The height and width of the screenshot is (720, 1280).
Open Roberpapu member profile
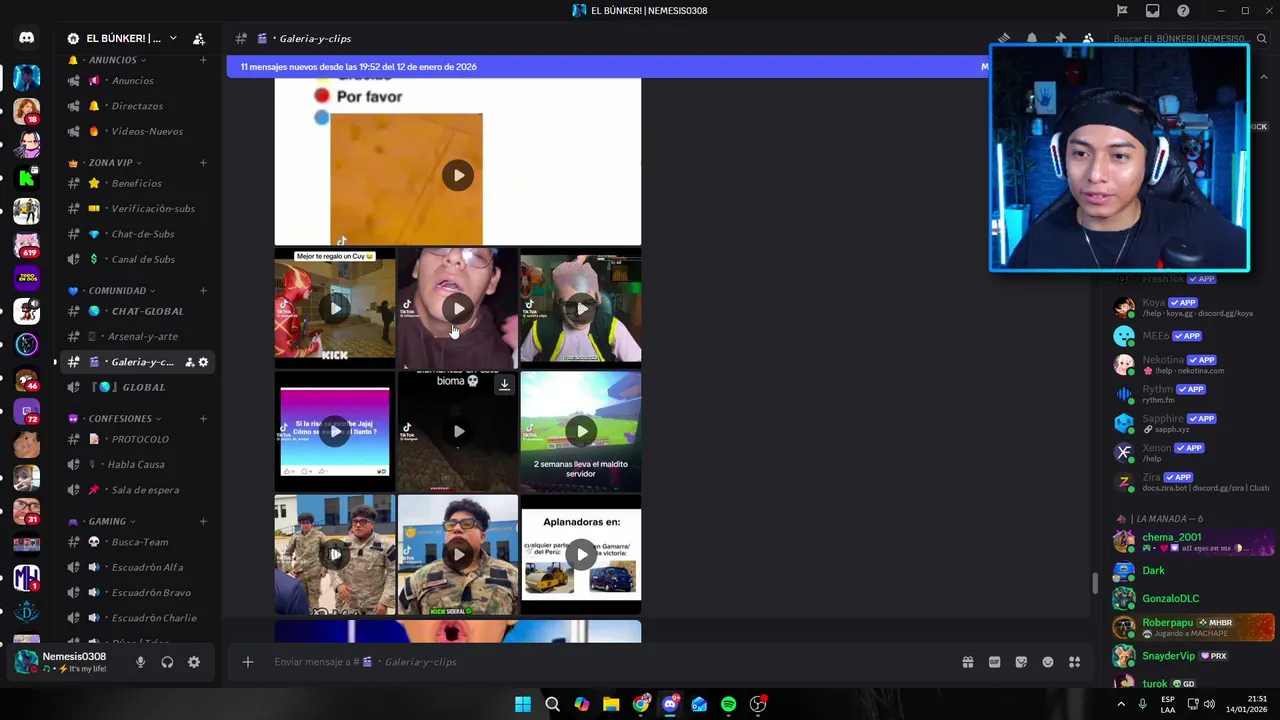tap(1192, 627)
